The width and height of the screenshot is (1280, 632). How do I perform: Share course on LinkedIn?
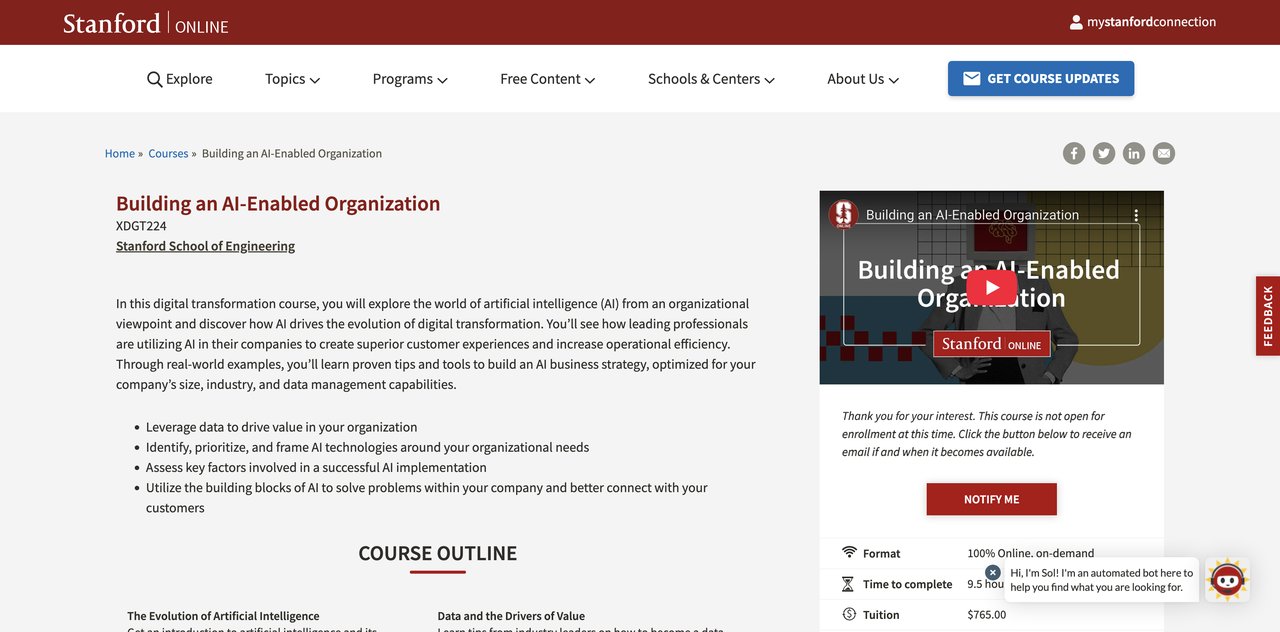pos(1134,153)
